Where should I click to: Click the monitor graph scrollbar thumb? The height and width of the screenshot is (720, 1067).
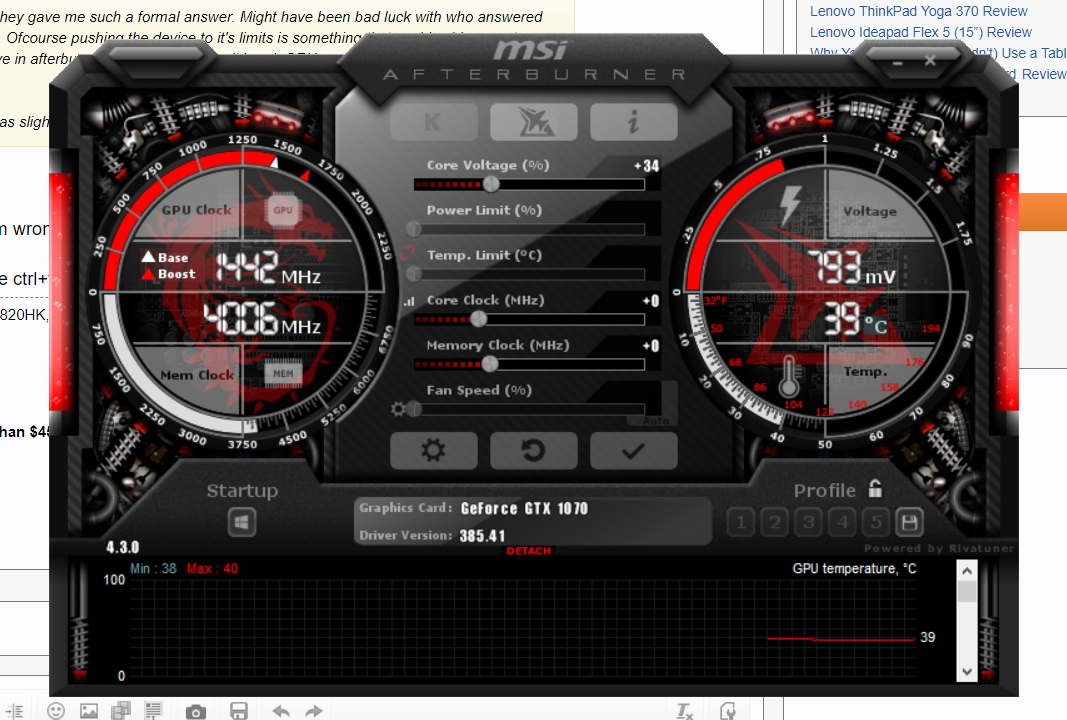point(966,591)
